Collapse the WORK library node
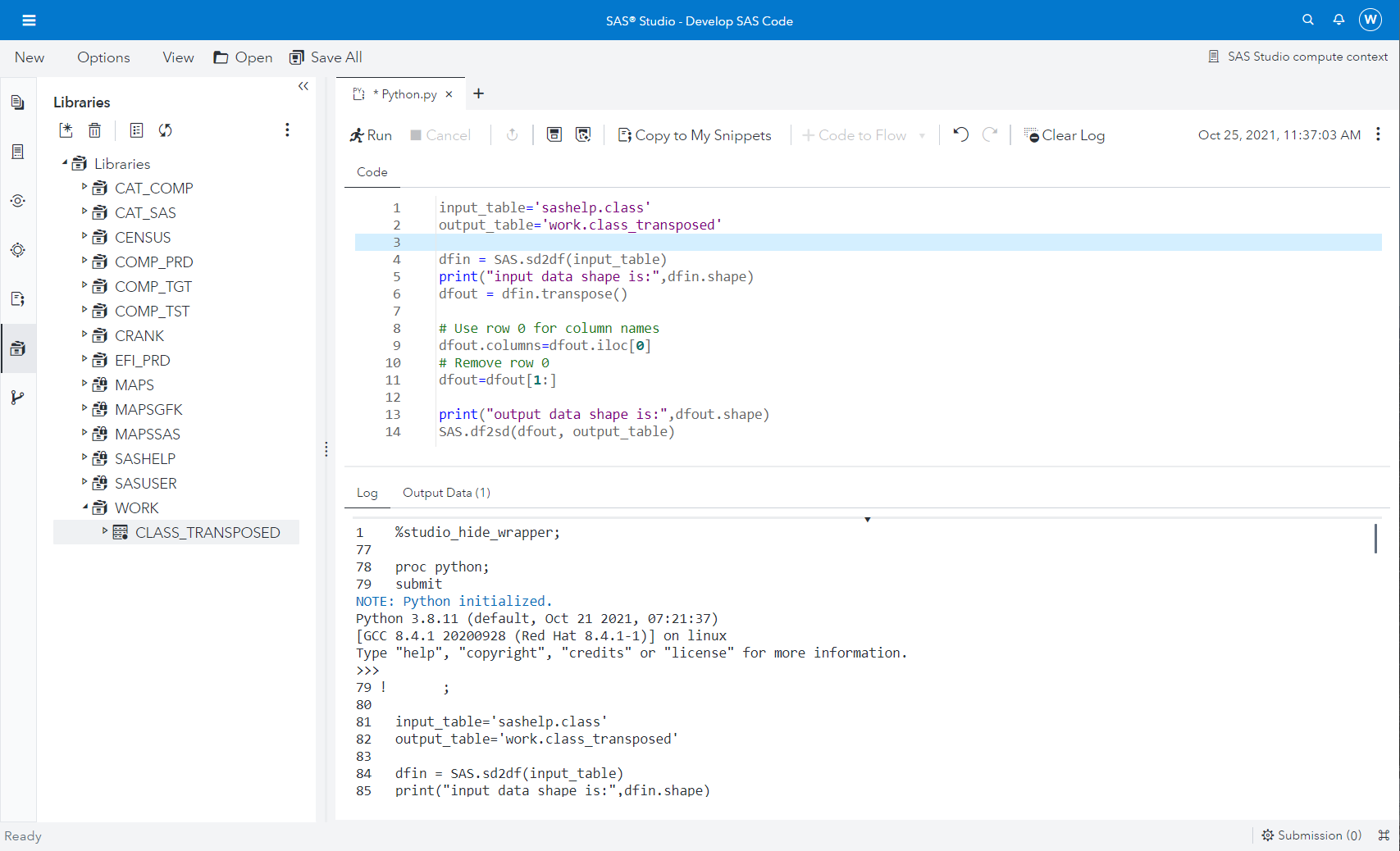This screenshot has width=1400, height=851. 84,507
